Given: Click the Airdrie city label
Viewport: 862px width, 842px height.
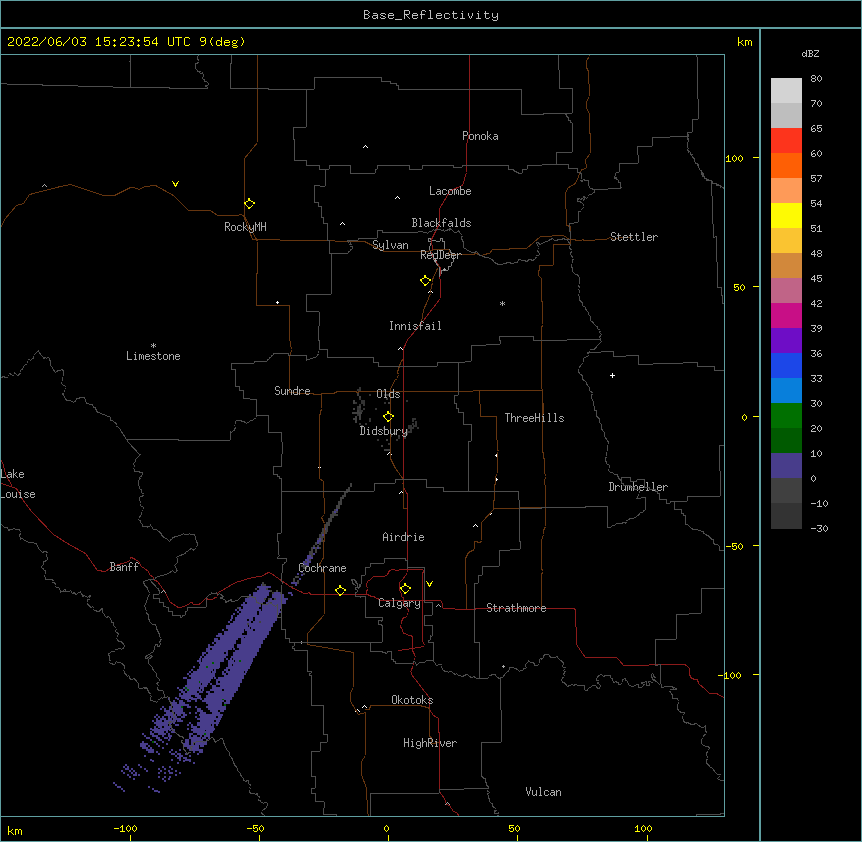Looking at the screenshot, I should pyautogui.click(x=404, y=537).
